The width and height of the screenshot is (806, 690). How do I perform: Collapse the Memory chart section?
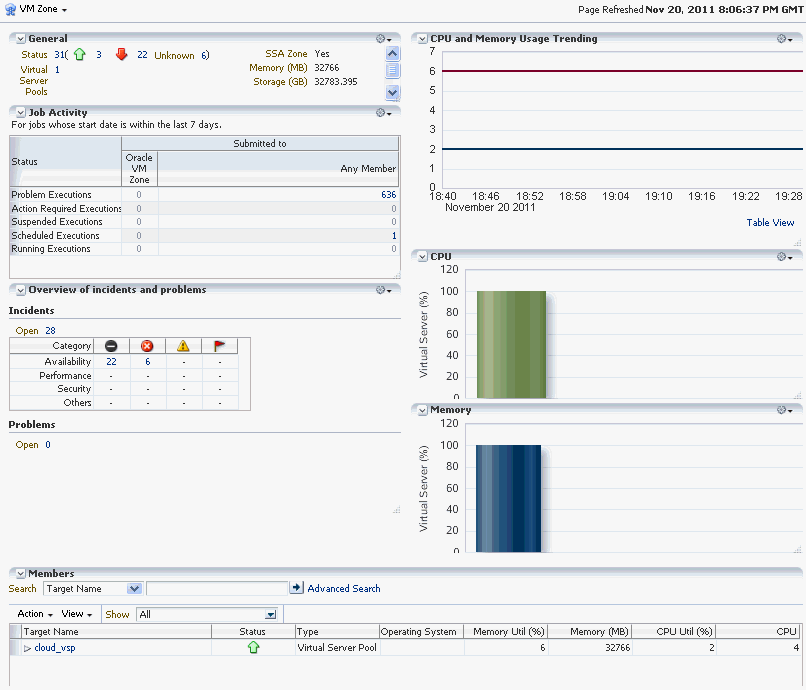click(423, 410)
